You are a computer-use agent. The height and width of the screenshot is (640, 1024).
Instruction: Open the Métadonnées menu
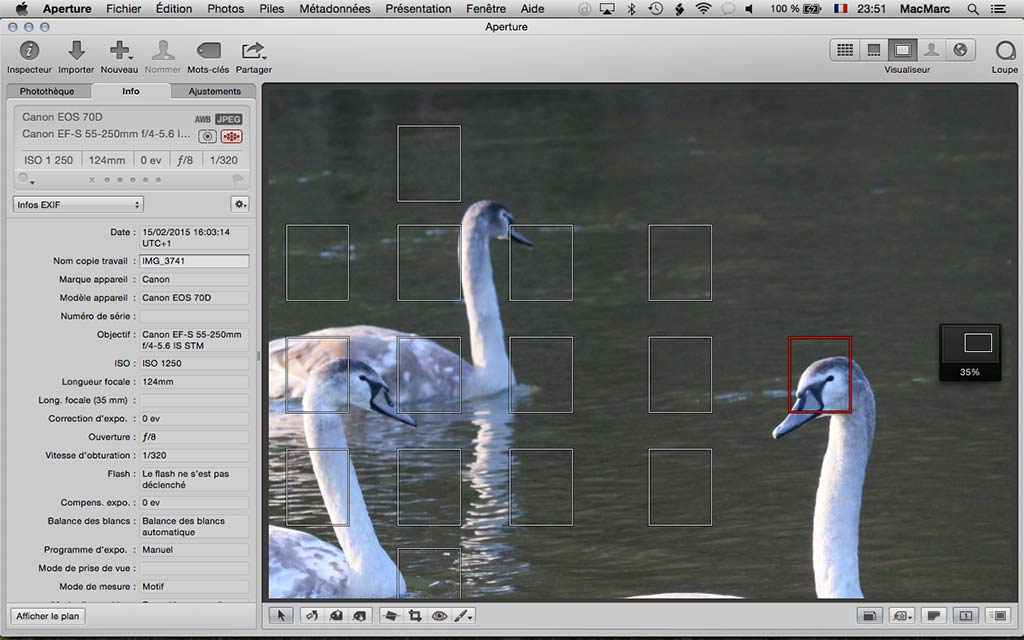point(335,8)
